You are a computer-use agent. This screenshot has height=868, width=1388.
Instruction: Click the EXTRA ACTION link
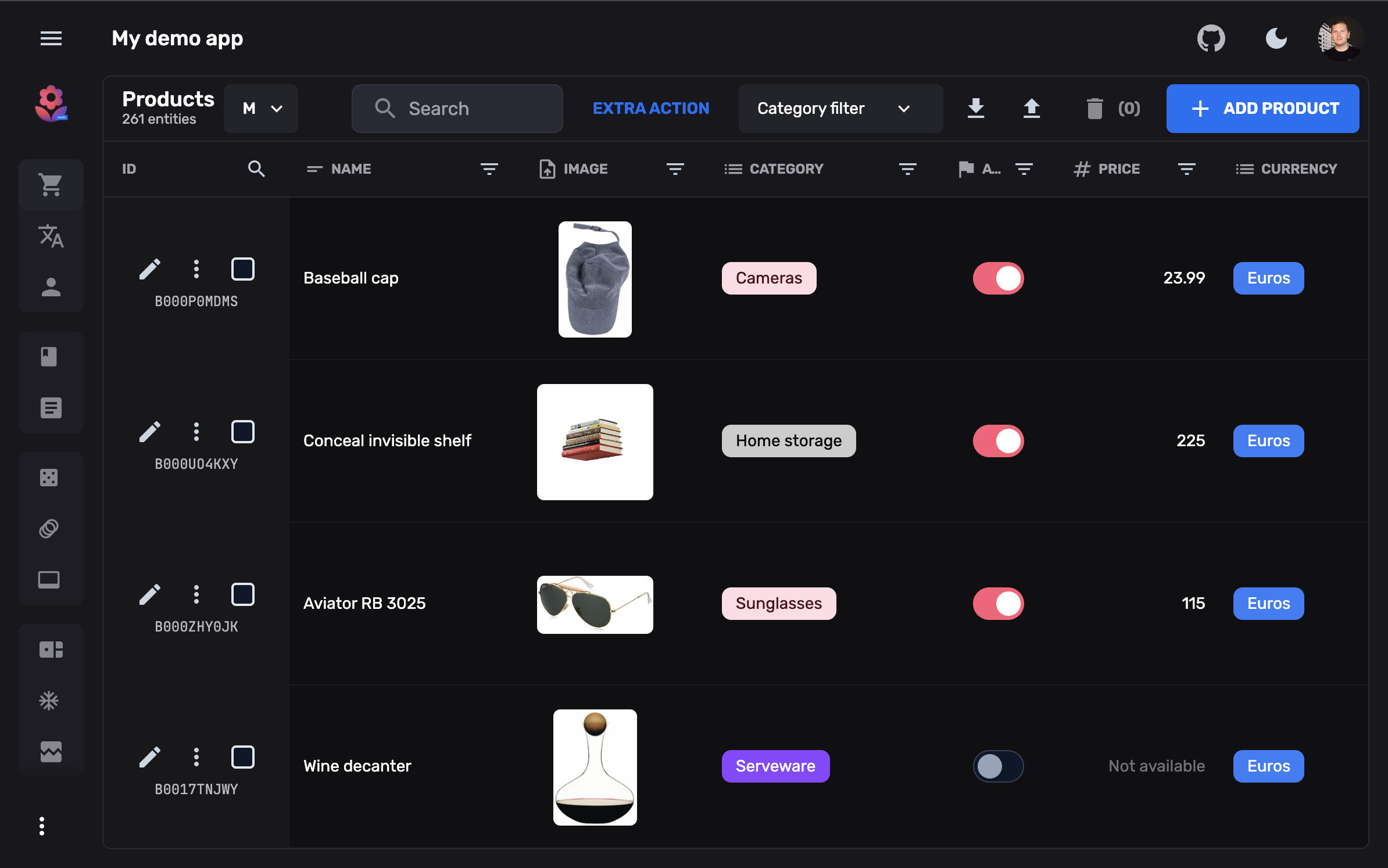point(650,108)
